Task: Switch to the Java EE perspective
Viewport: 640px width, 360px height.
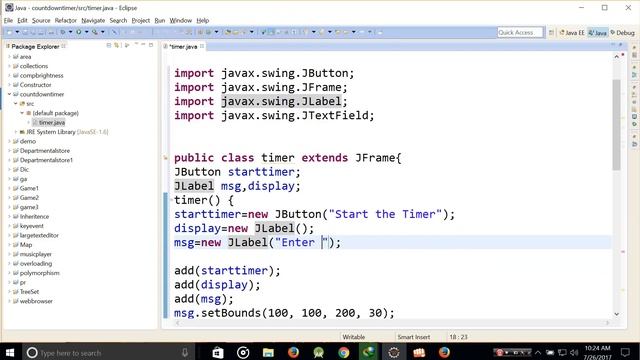Action: click(x=572, y=33)
